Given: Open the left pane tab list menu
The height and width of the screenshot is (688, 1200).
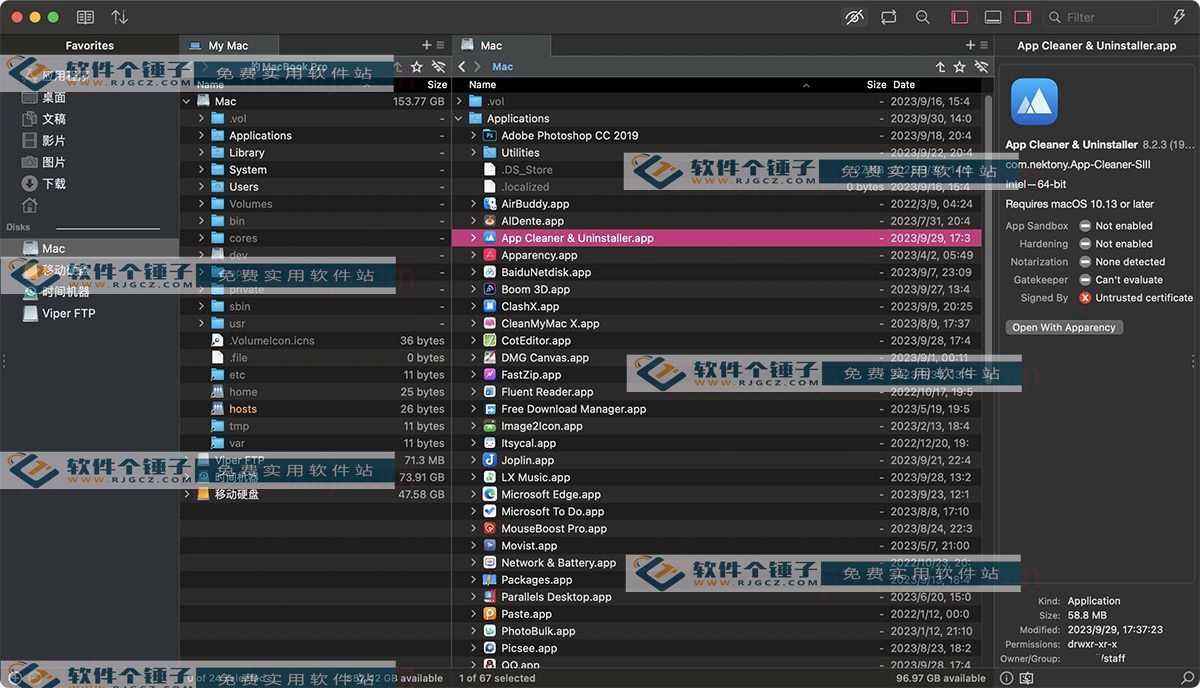Looking at the screenshot, I should [440, 45].
